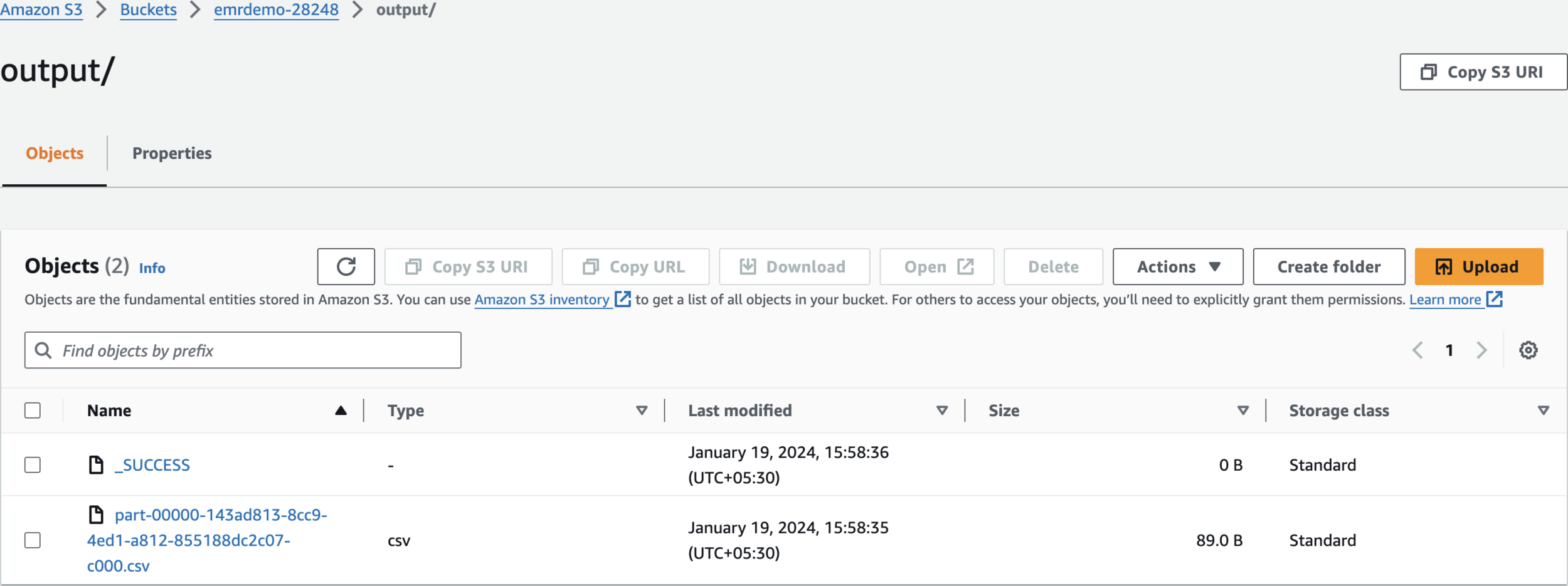
Task: Click the Type column header
Action: 406,411
